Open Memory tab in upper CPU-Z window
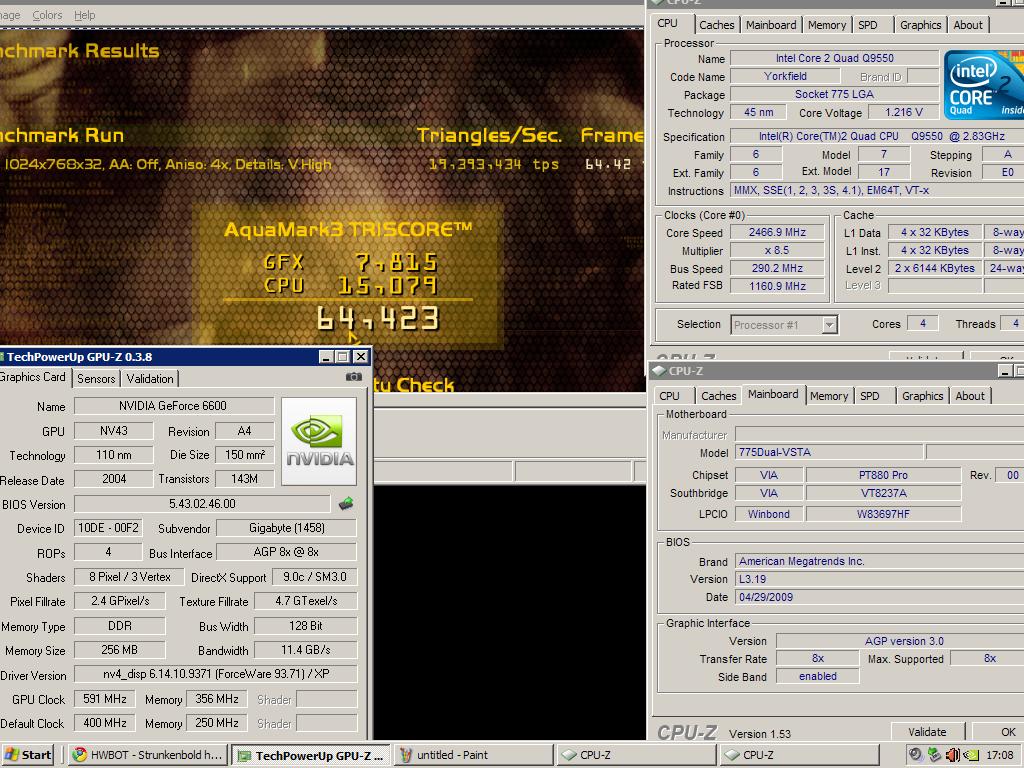The width and height of the screenshot is (1024, 768). 827,25
